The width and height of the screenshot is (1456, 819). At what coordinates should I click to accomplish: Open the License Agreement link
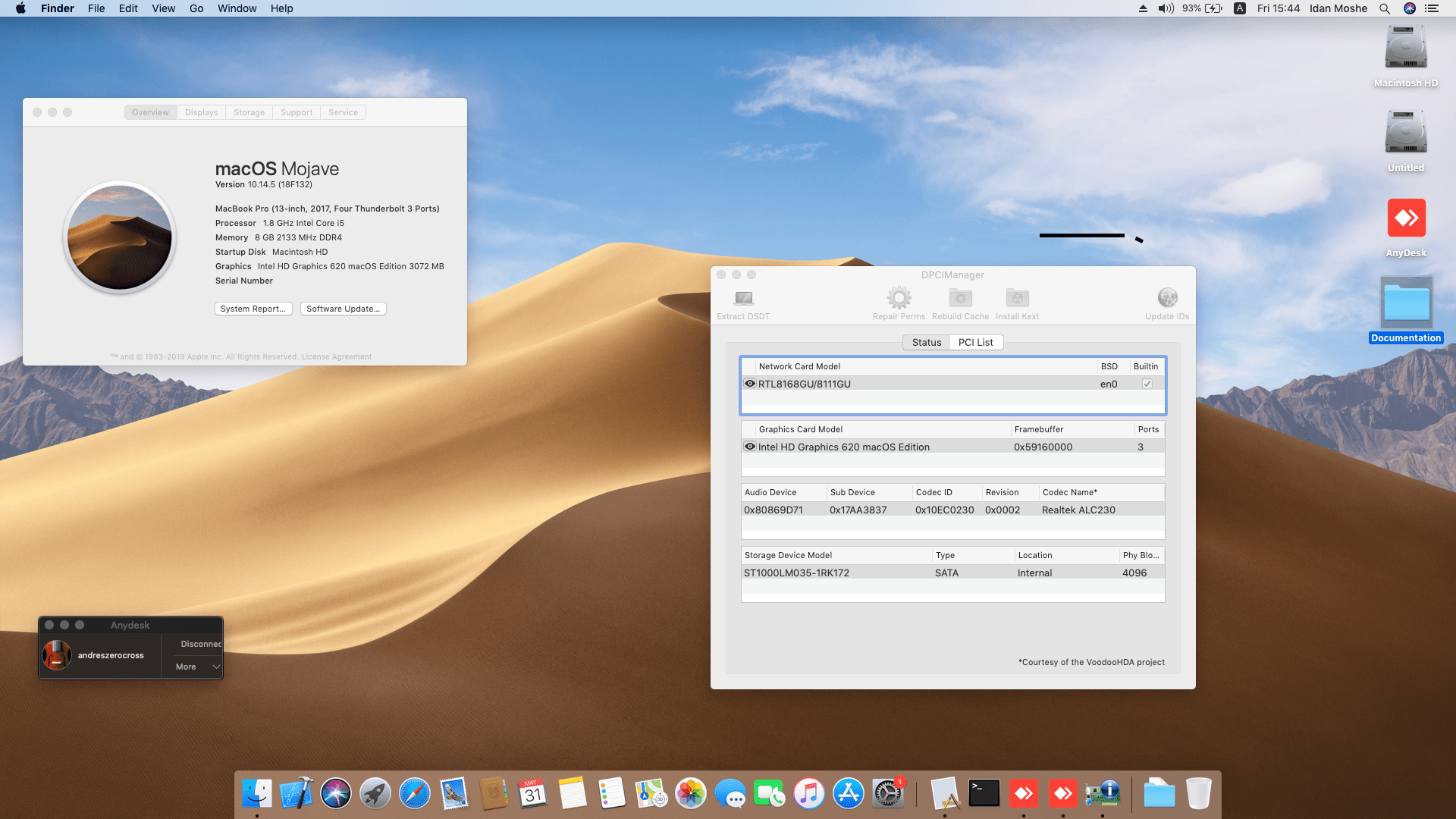336,356
